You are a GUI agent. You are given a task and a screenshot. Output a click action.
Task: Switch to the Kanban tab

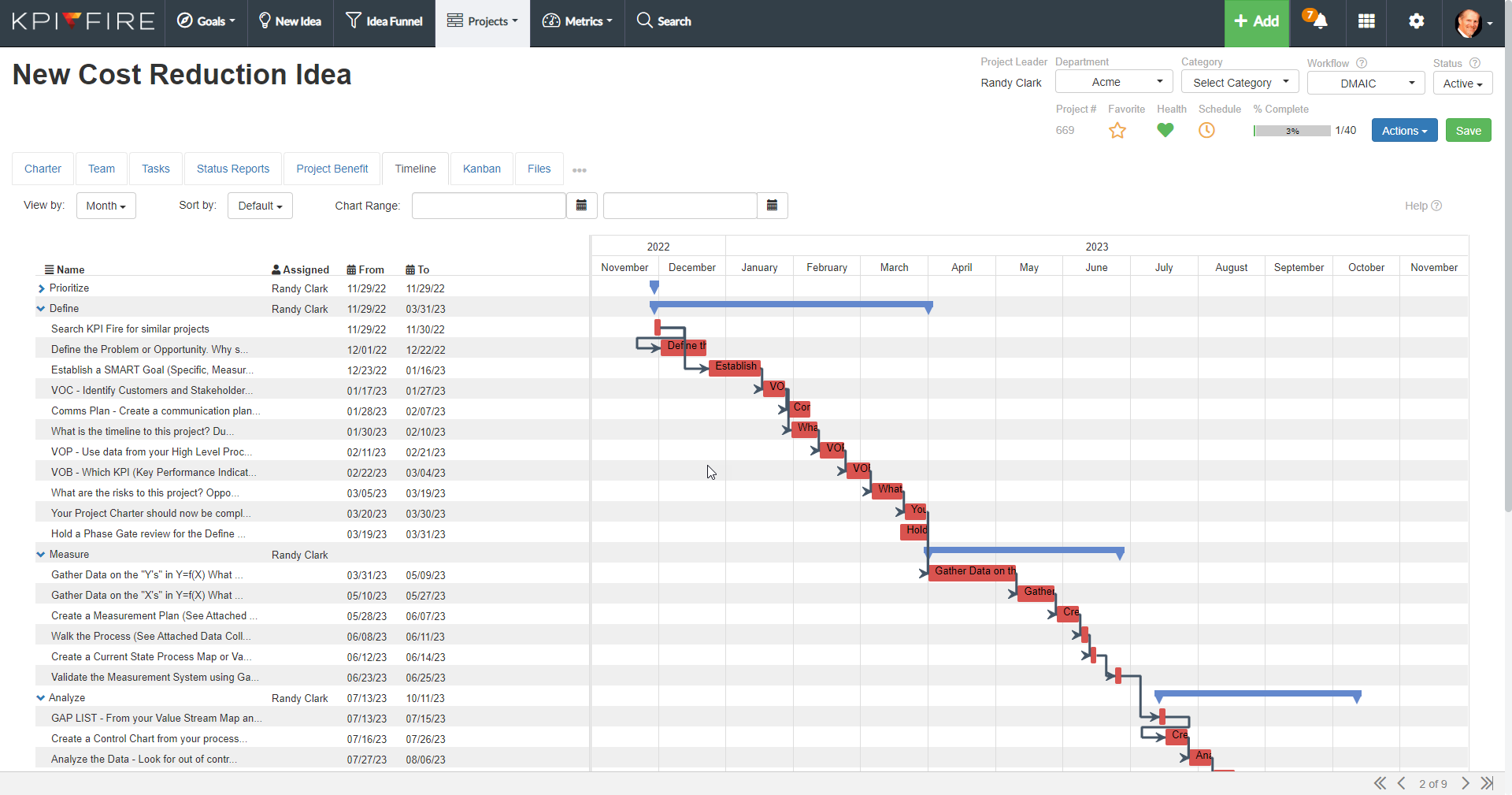pos(481,169)
